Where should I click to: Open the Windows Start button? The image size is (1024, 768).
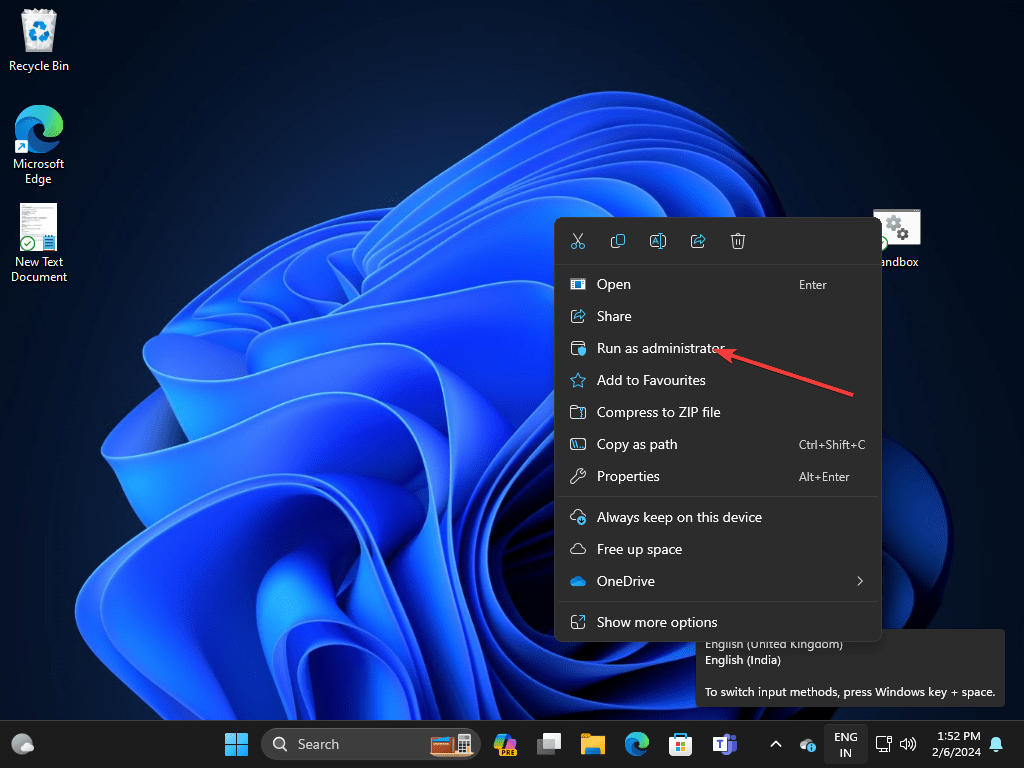point(236,744)
